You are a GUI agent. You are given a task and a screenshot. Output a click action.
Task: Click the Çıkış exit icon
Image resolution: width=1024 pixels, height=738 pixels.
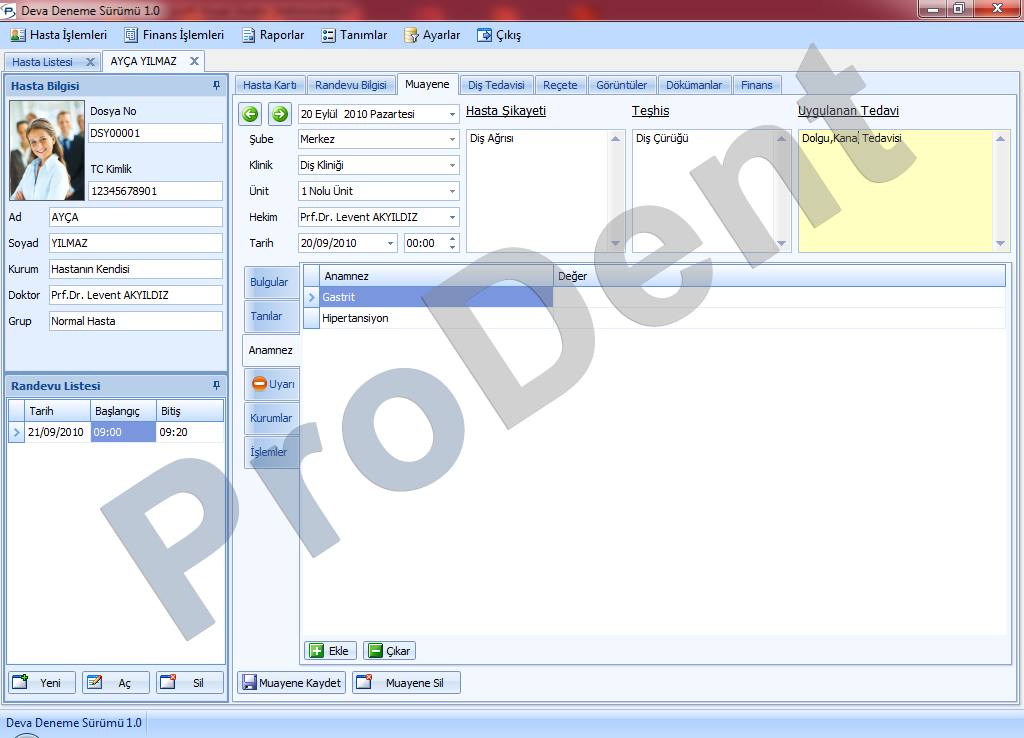(x=485, y=35)
